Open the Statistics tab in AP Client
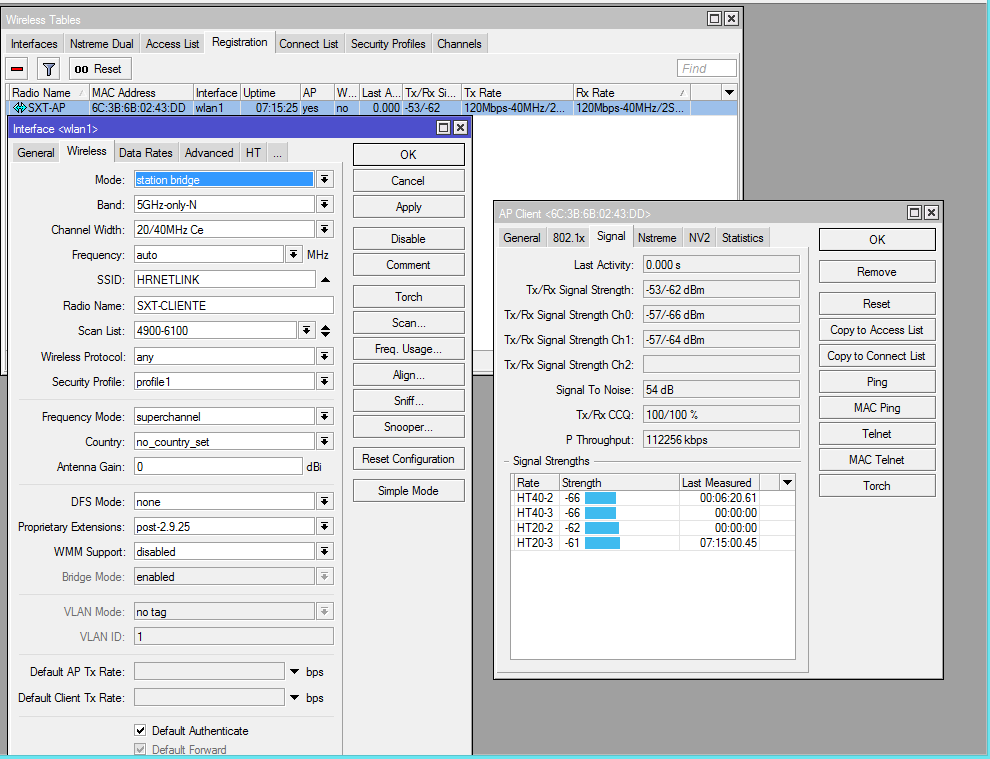The width and height of the screenshot is (990, 759). [742, 238]
